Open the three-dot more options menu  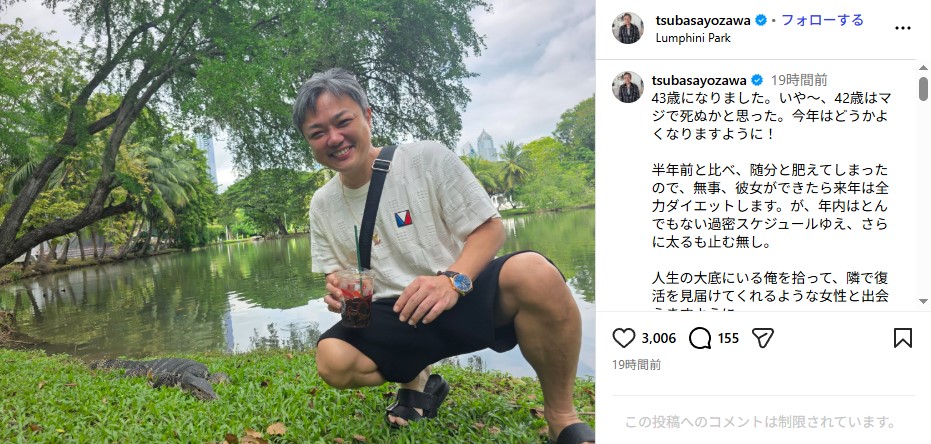(x=902, y=28)
